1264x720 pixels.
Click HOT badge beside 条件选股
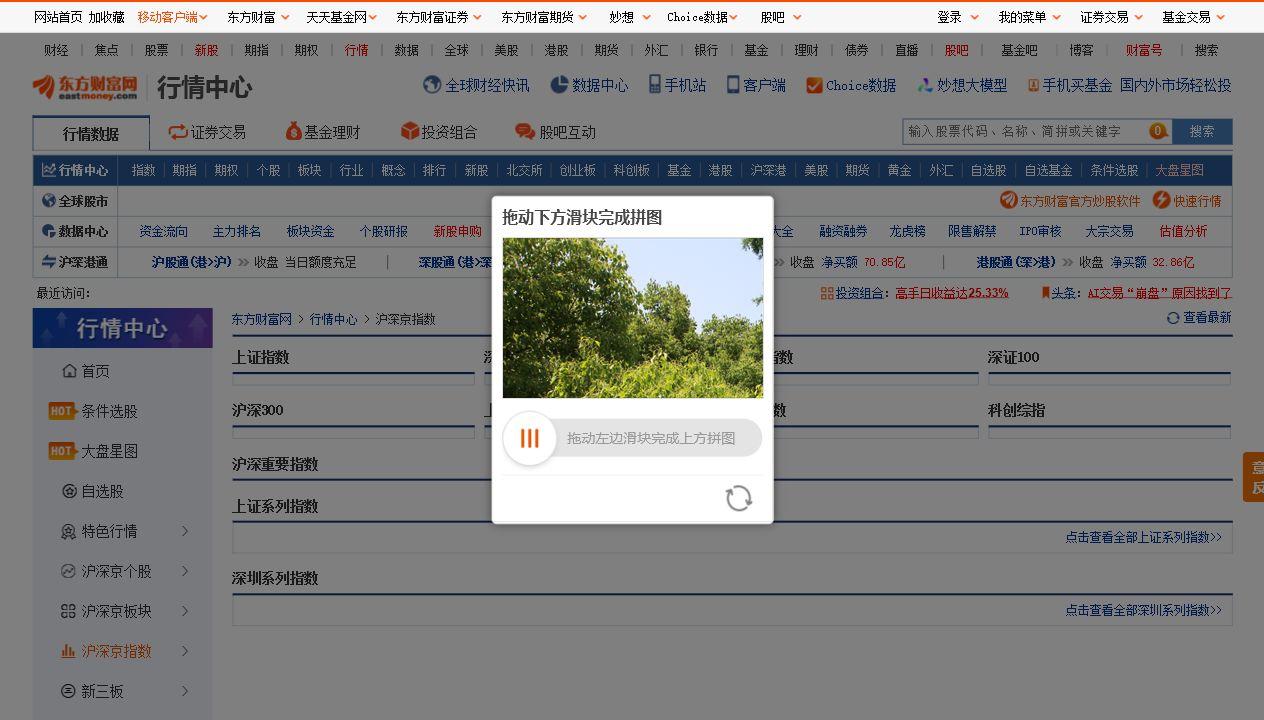coord(62,411)
